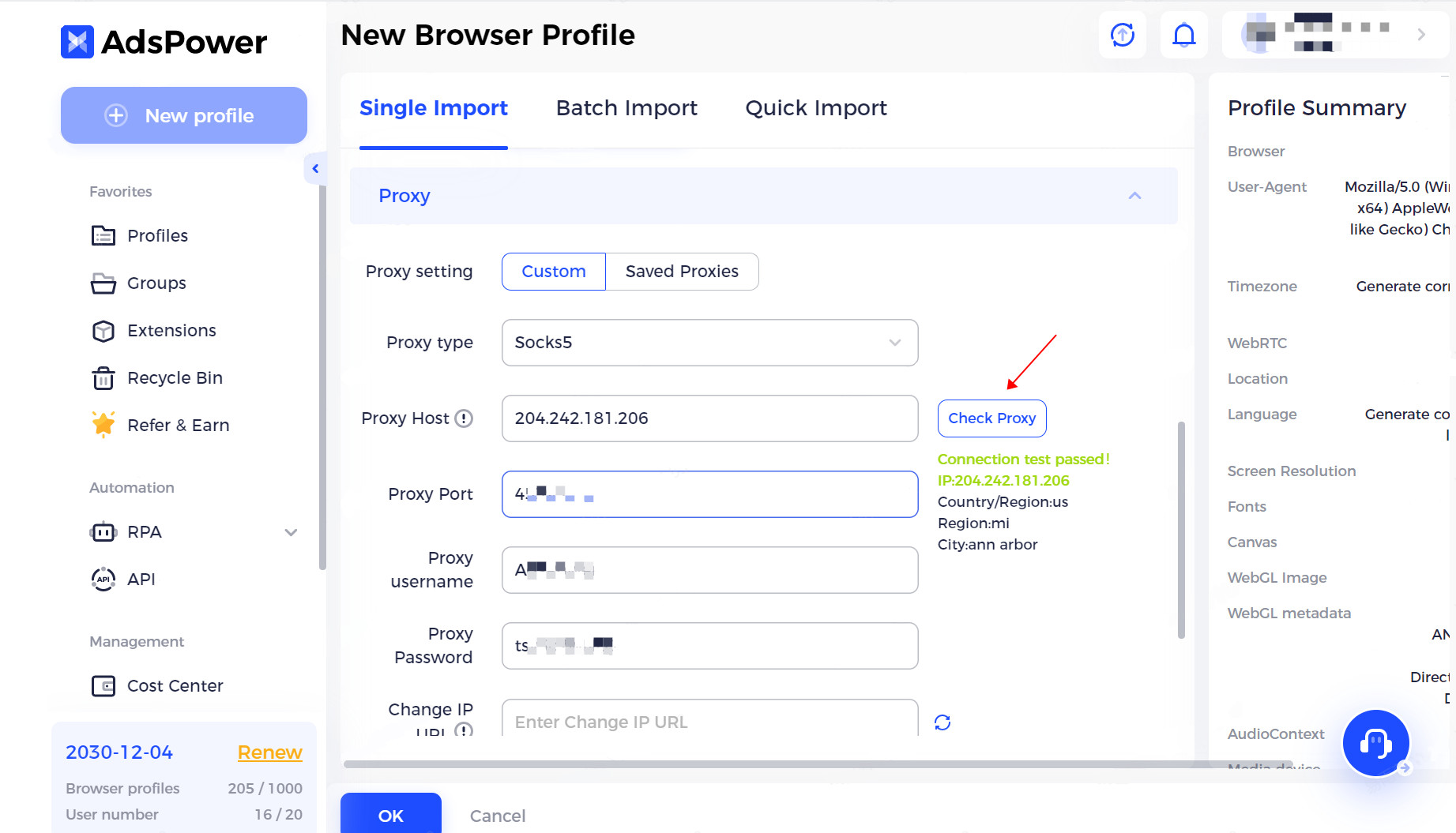Screen dimensions: 1456x833
Task: Switch to Single Import tab
Action: (433, 108)
